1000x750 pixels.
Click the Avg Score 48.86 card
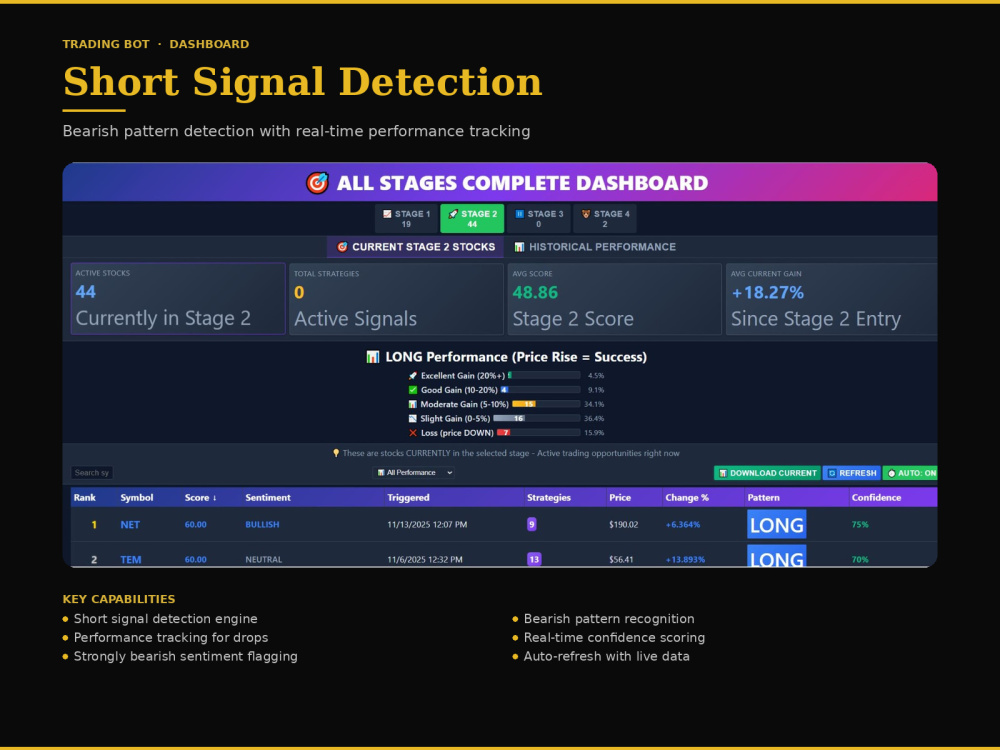(615, 298)
